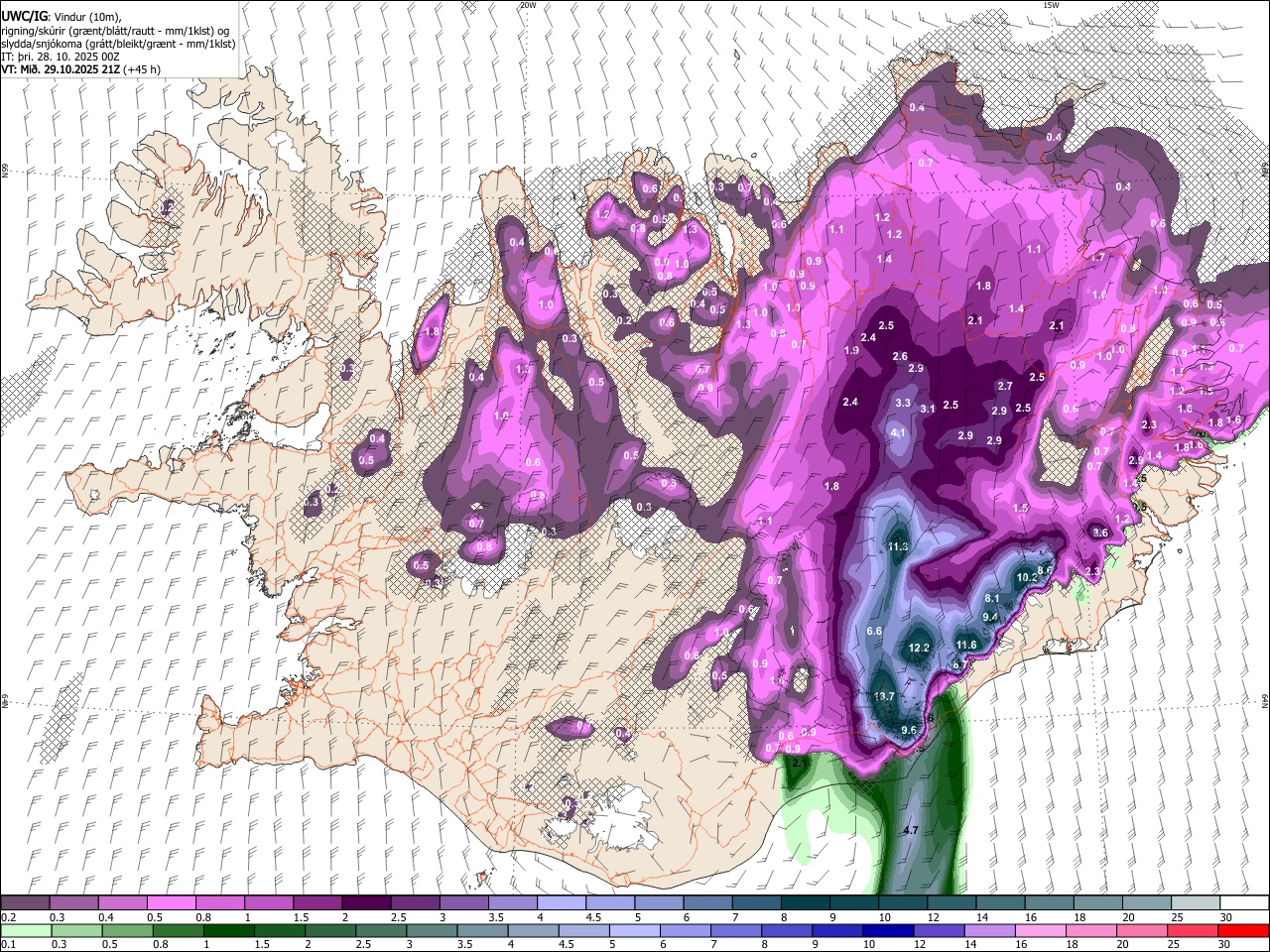Click the IT: þri. 28. 10. 2025 00Z line
Screen dimensions: 1270x952
click(x=61, y=57)
